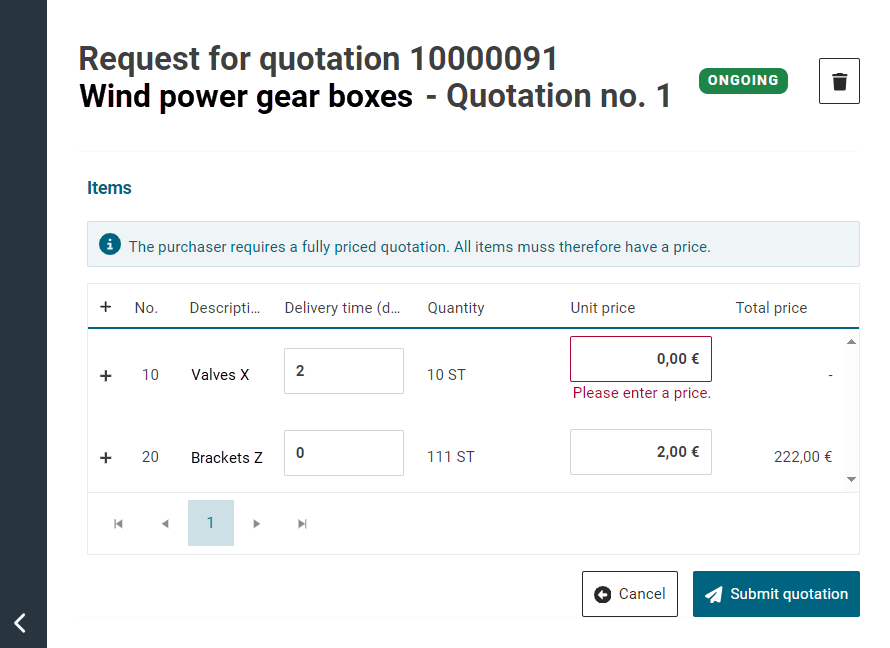Expand item 10 Valves X row
890x648 pixels.
click(105, 376)
